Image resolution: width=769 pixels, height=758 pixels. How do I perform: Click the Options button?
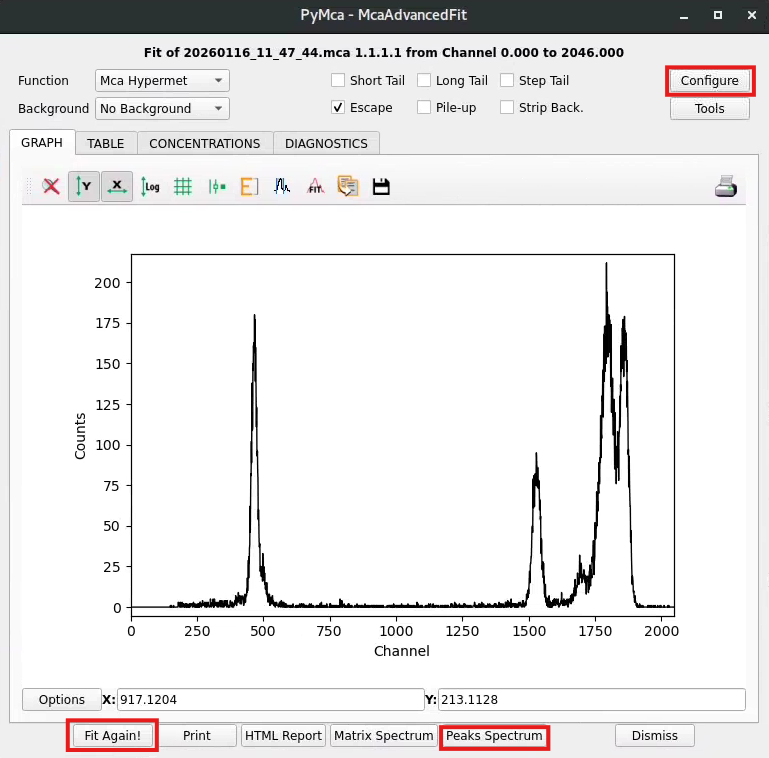click(x=62, y=699)
